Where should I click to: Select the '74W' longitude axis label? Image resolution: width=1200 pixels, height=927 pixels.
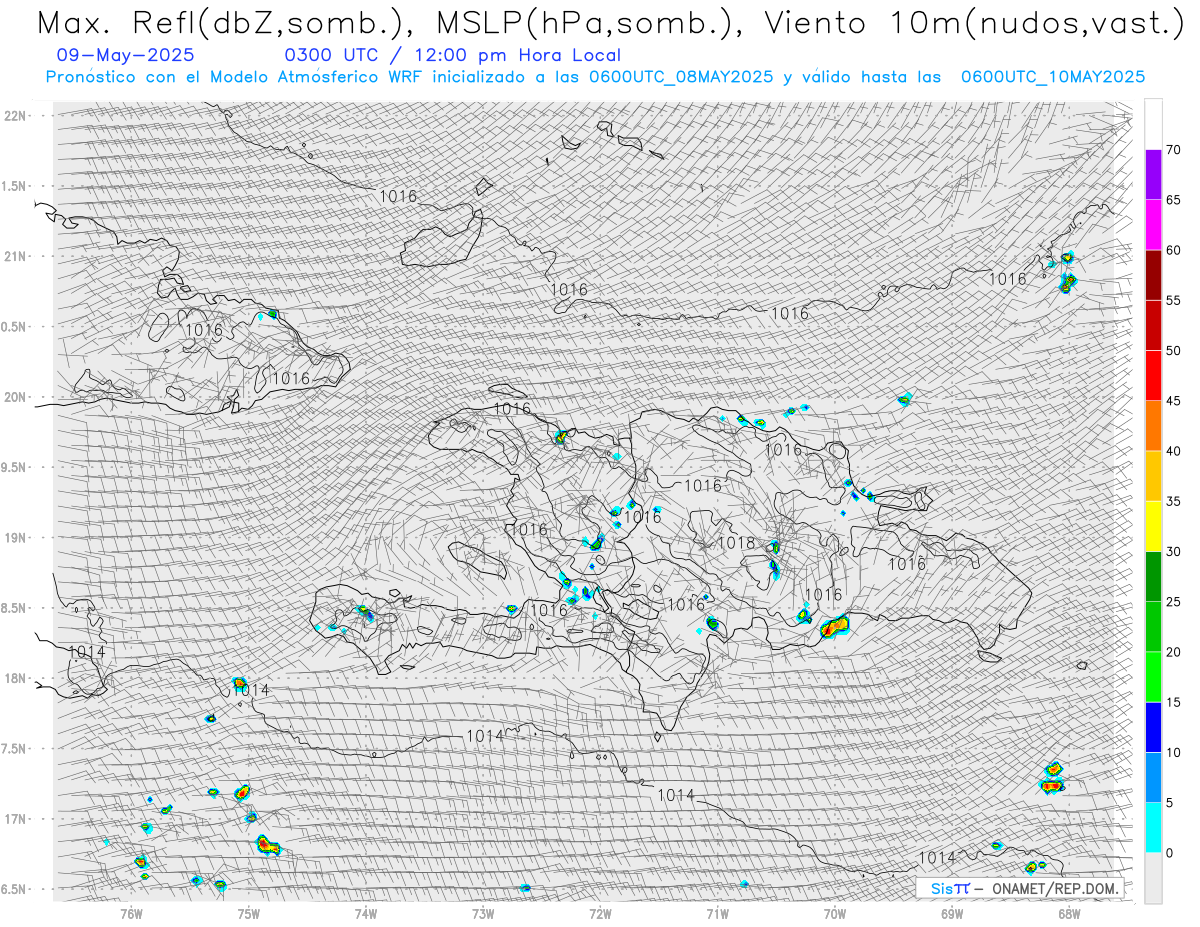pos(366,913)
